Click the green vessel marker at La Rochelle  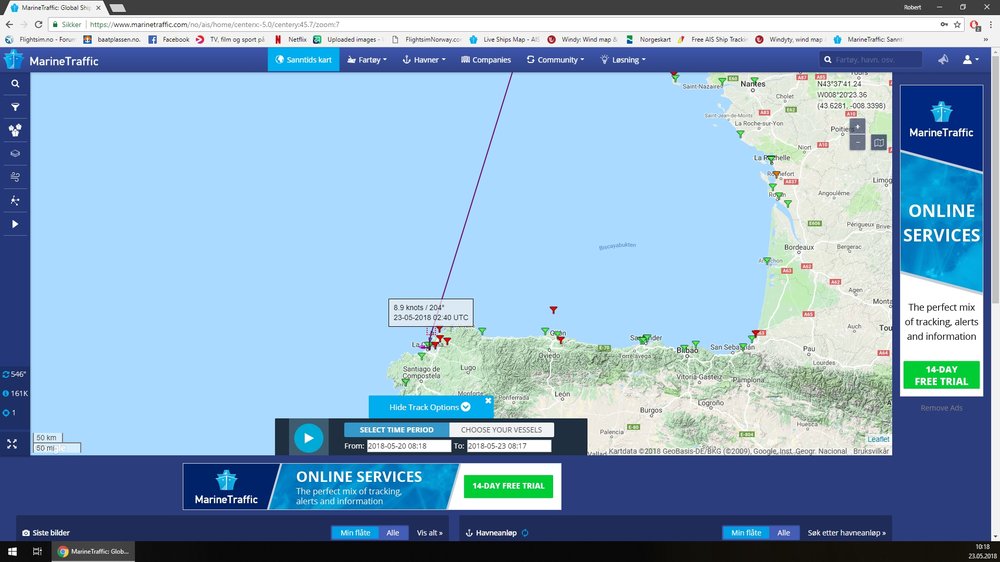pos(772,159)
